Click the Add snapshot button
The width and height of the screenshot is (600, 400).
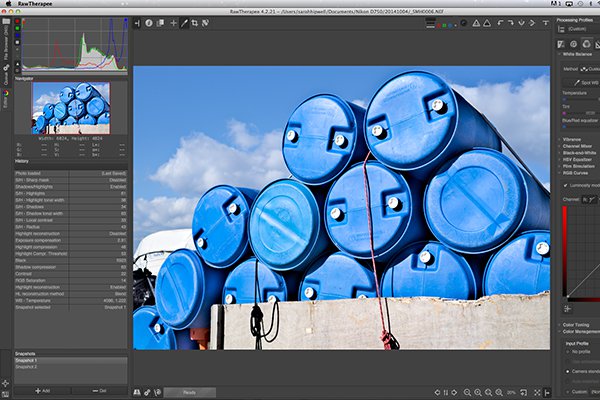click(x=44, y=390)
